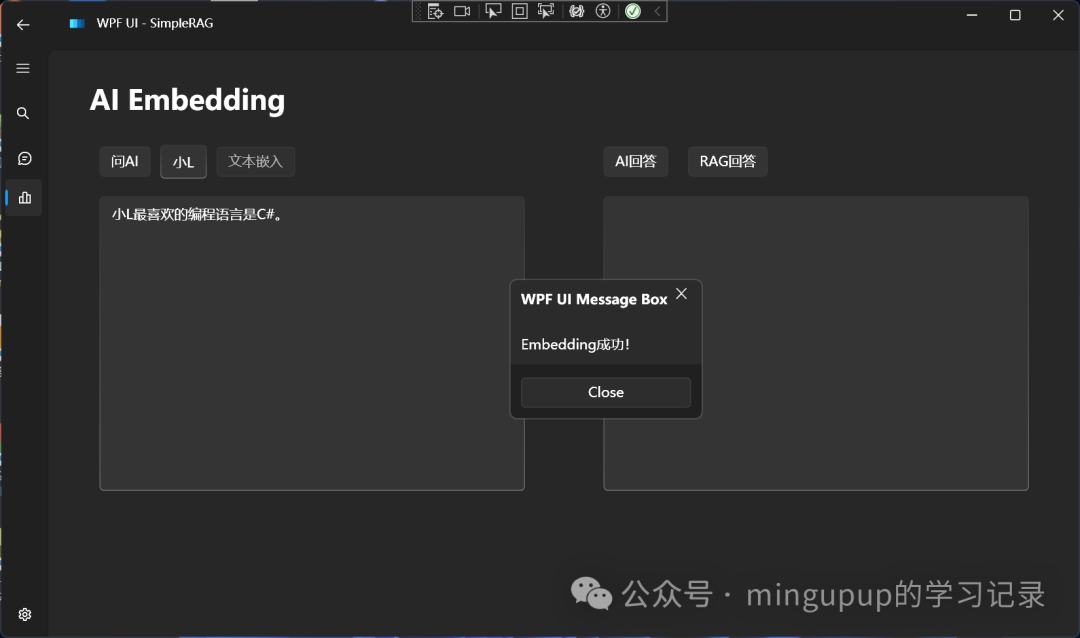1080x638 pixels.
Task: Enable Select Element cursor tool
Action: click(493, 11)
